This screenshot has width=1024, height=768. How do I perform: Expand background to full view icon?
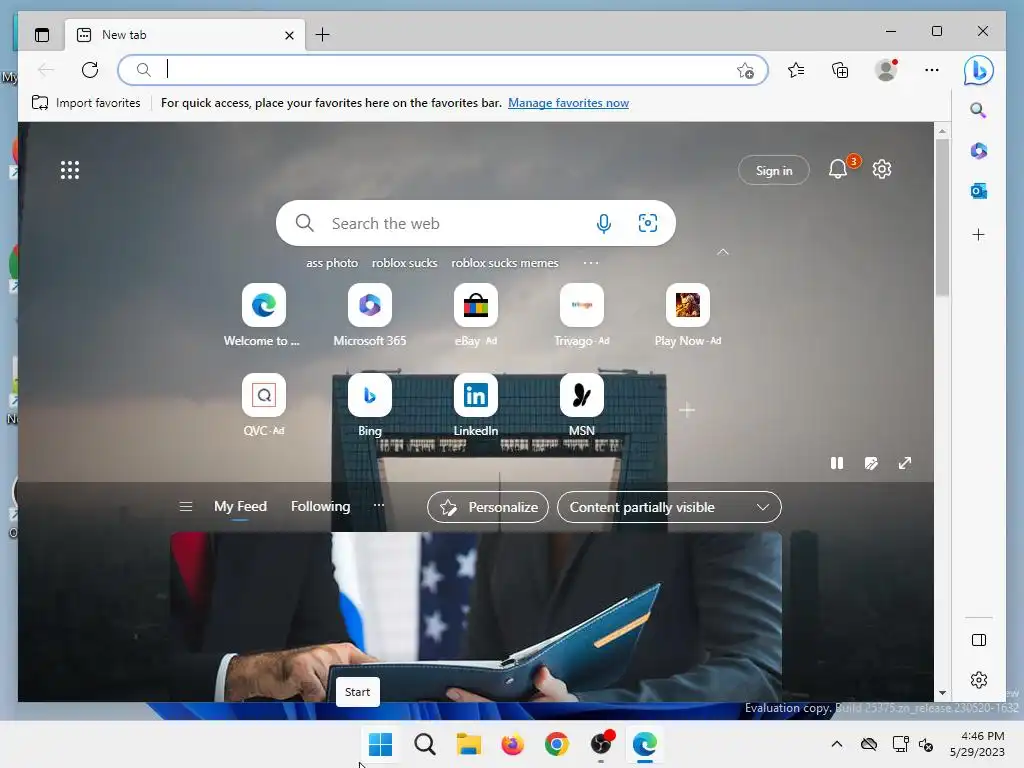click(904, 463)
